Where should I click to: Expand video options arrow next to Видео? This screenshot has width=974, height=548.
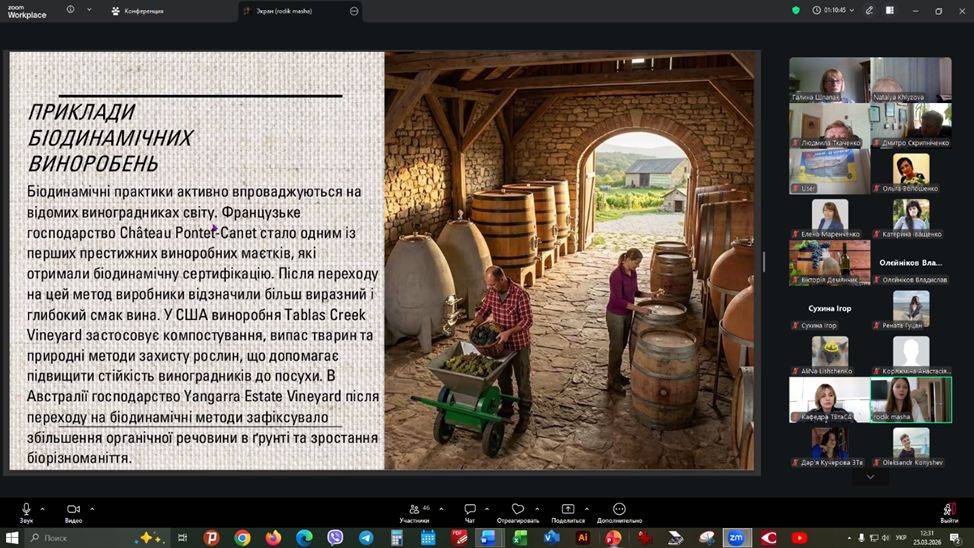92,508
